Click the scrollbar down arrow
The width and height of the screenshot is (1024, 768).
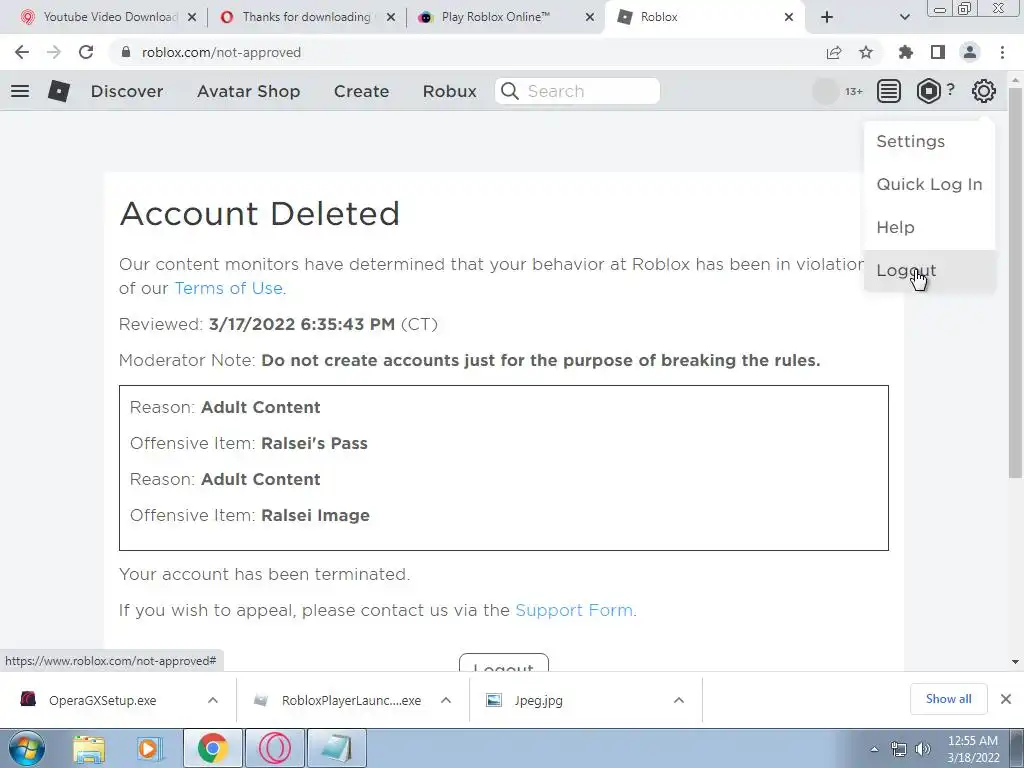coord(1015,662)
